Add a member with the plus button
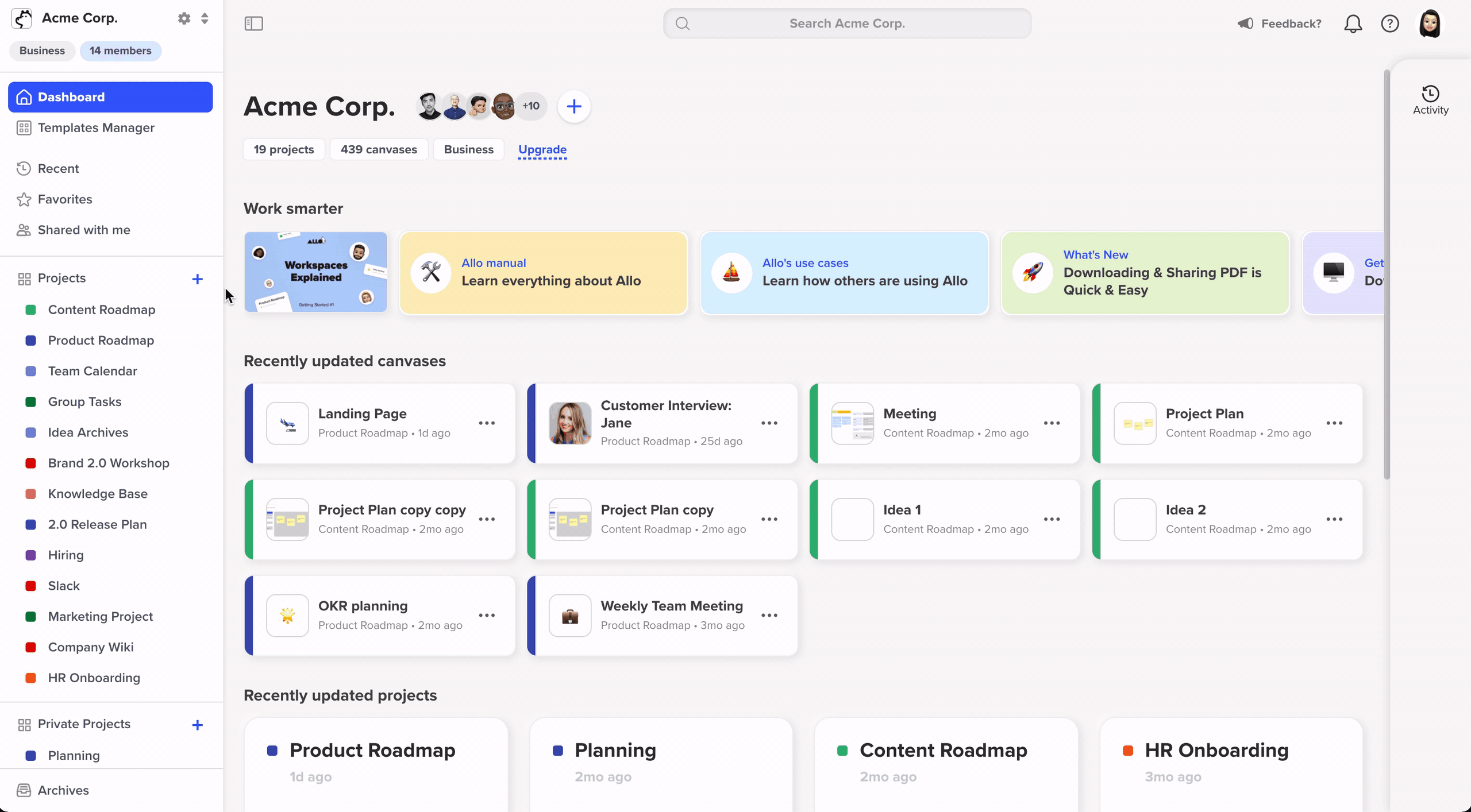 tap(573, 106)
